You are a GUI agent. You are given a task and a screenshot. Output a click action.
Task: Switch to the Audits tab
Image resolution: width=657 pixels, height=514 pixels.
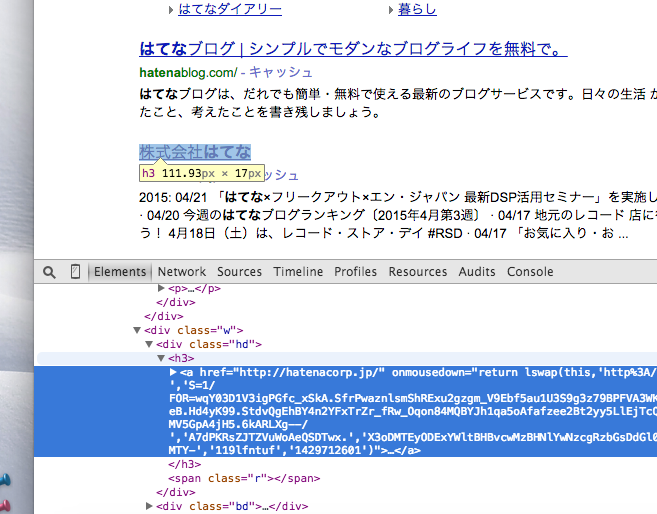[477, 271]
